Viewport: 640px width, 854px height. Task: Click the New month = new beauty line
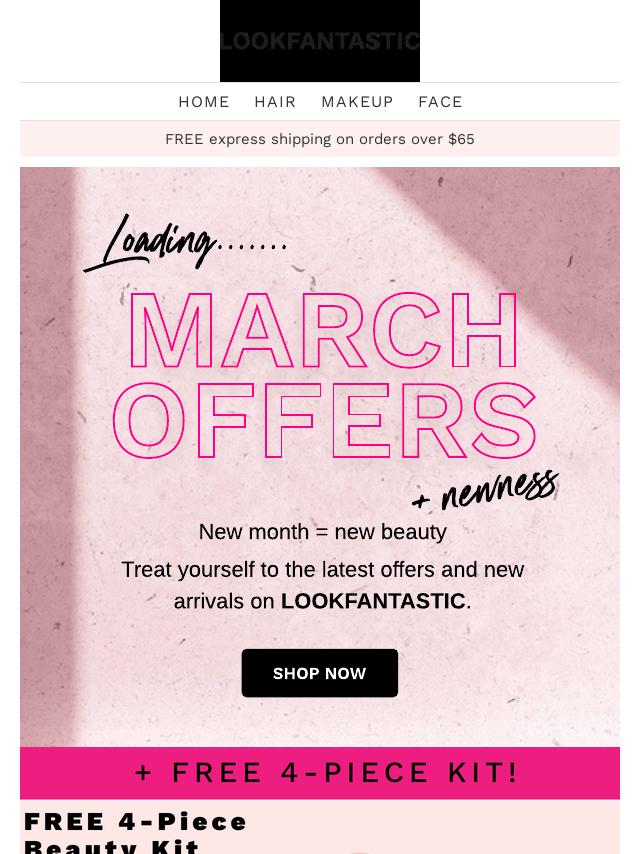pyautogui.click(x=322, y=532)
